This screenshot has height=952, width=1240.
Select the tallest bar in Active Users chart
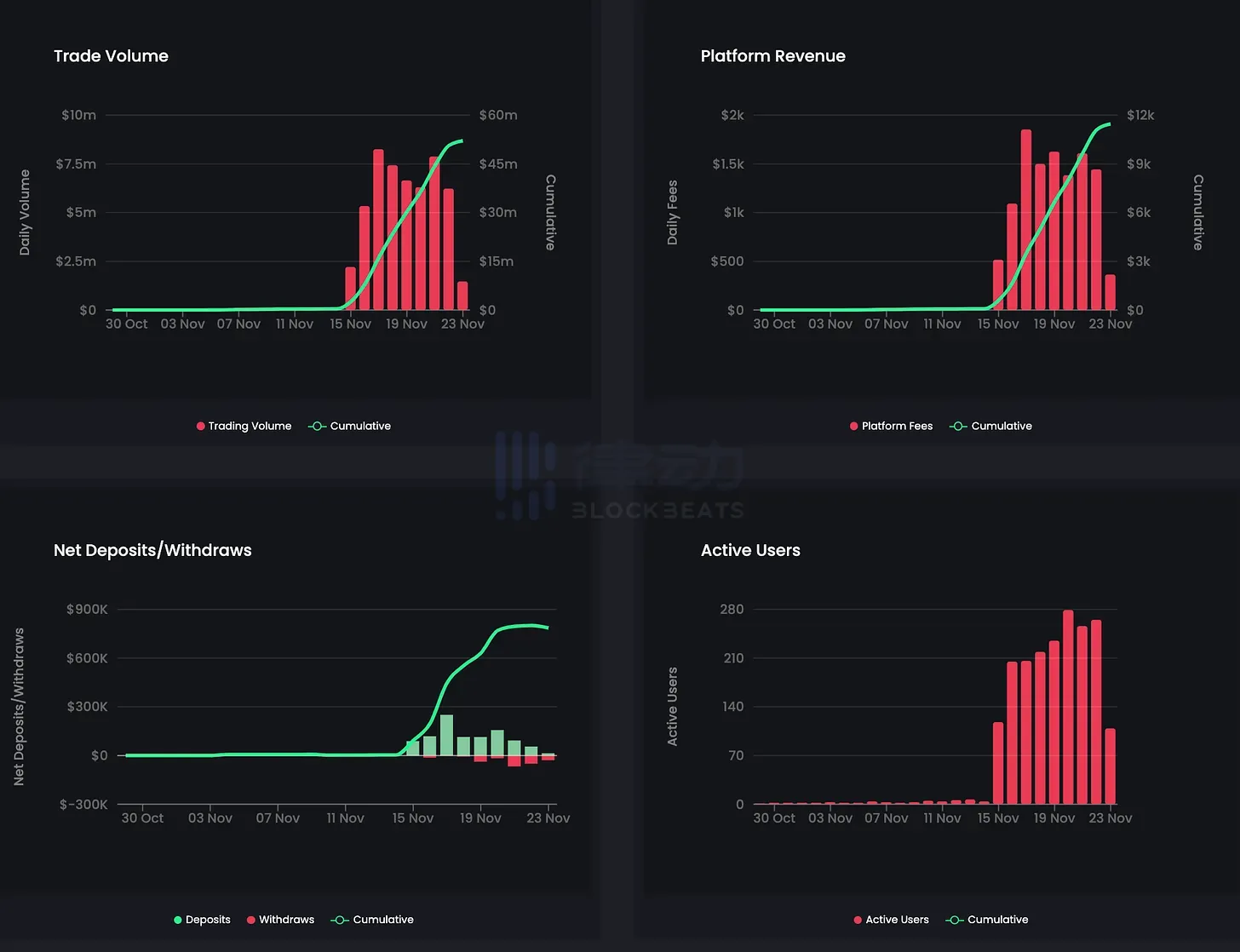pyautogui.click(x=1068, y=707)
